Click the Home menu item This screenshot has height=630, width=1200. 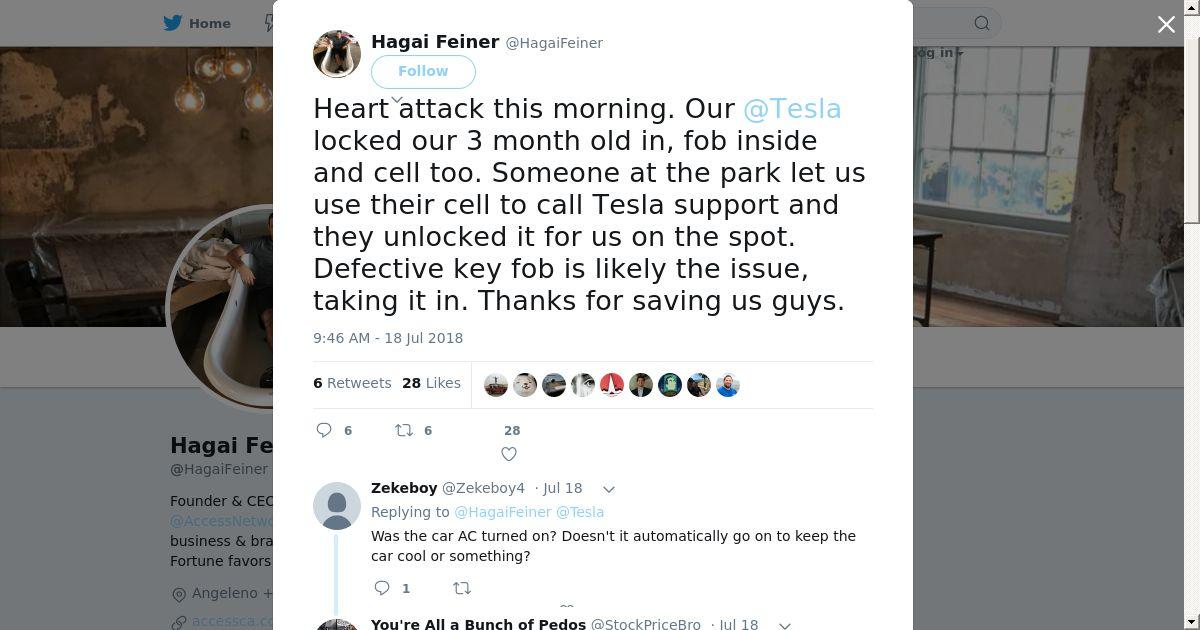pyautogui.click(x=209, y=23)
